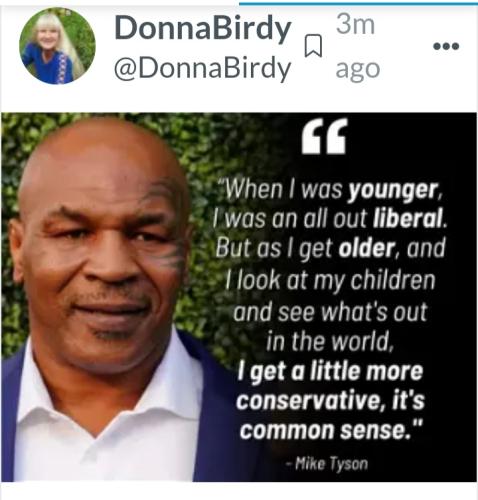Open the DonnaBirdy display name link
The width and height of the screenshot is (478, 500).
[203, 29]
